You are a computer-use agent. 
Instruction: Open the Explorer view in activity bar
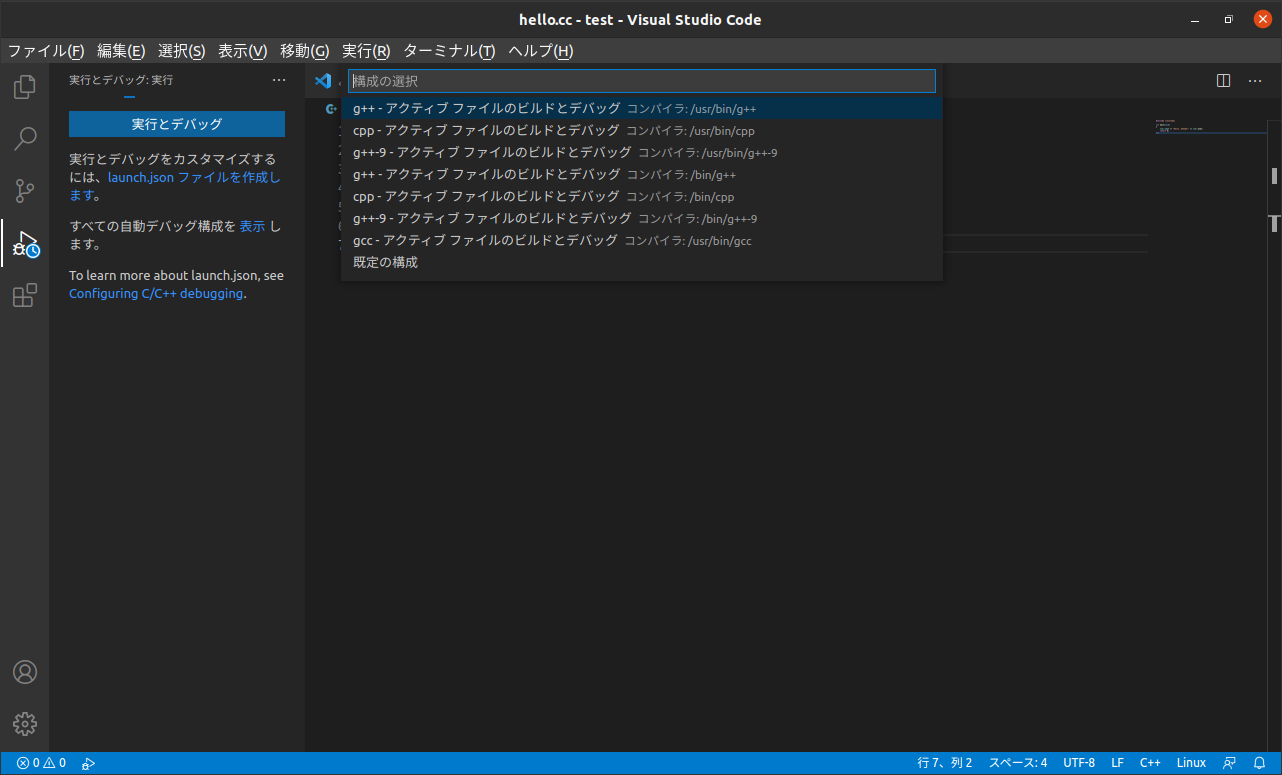point(25,87)
